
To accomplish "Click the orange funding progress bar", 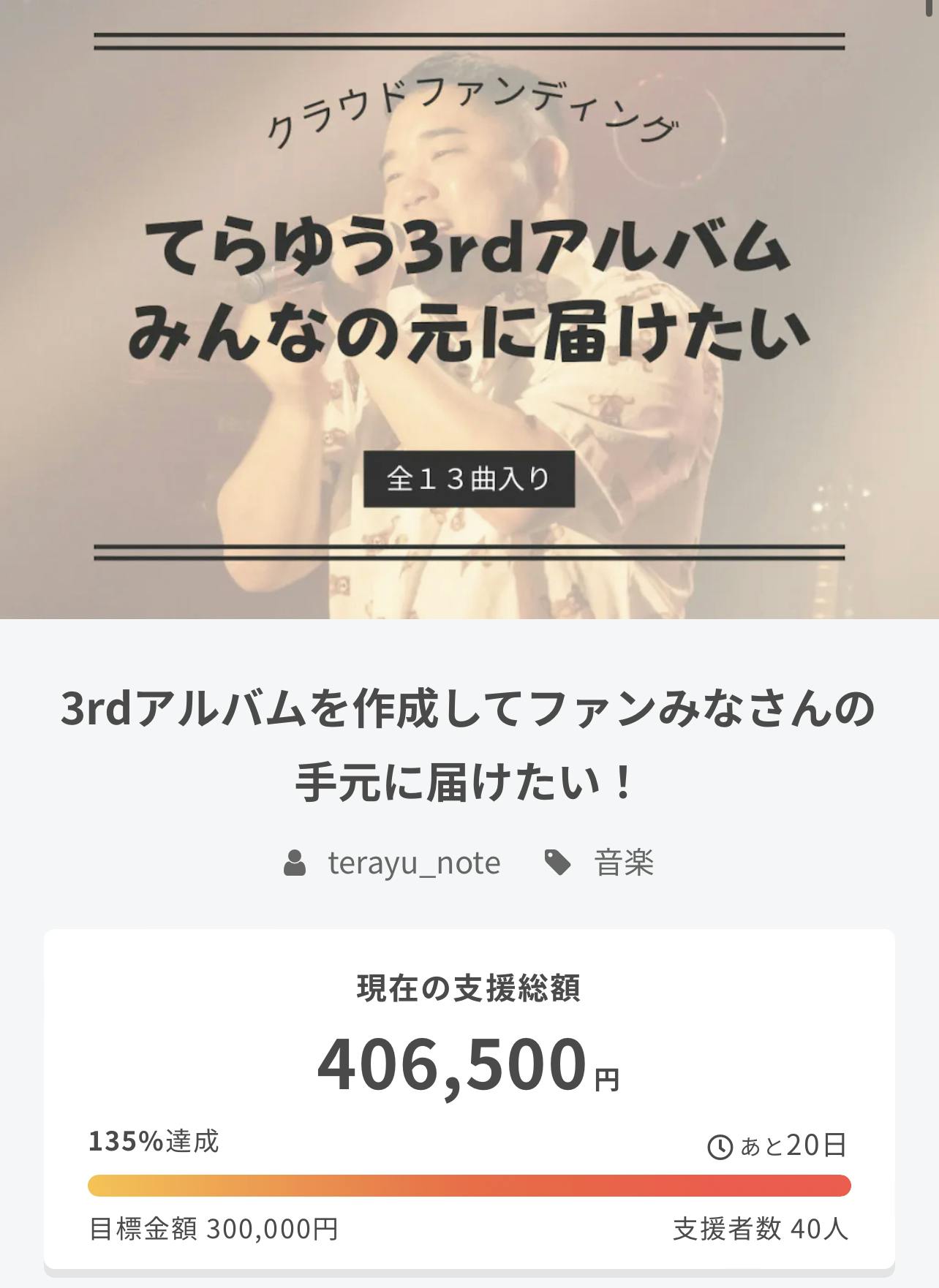I will tap(469, 1186).
